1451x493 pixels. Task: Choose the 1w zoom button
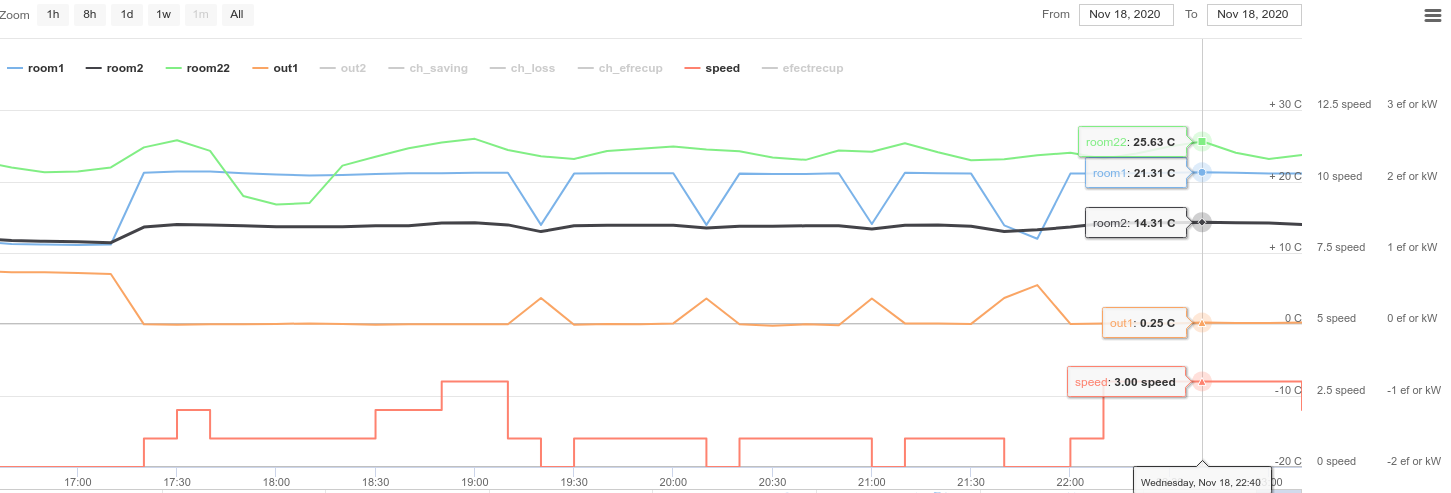[163, 15]
